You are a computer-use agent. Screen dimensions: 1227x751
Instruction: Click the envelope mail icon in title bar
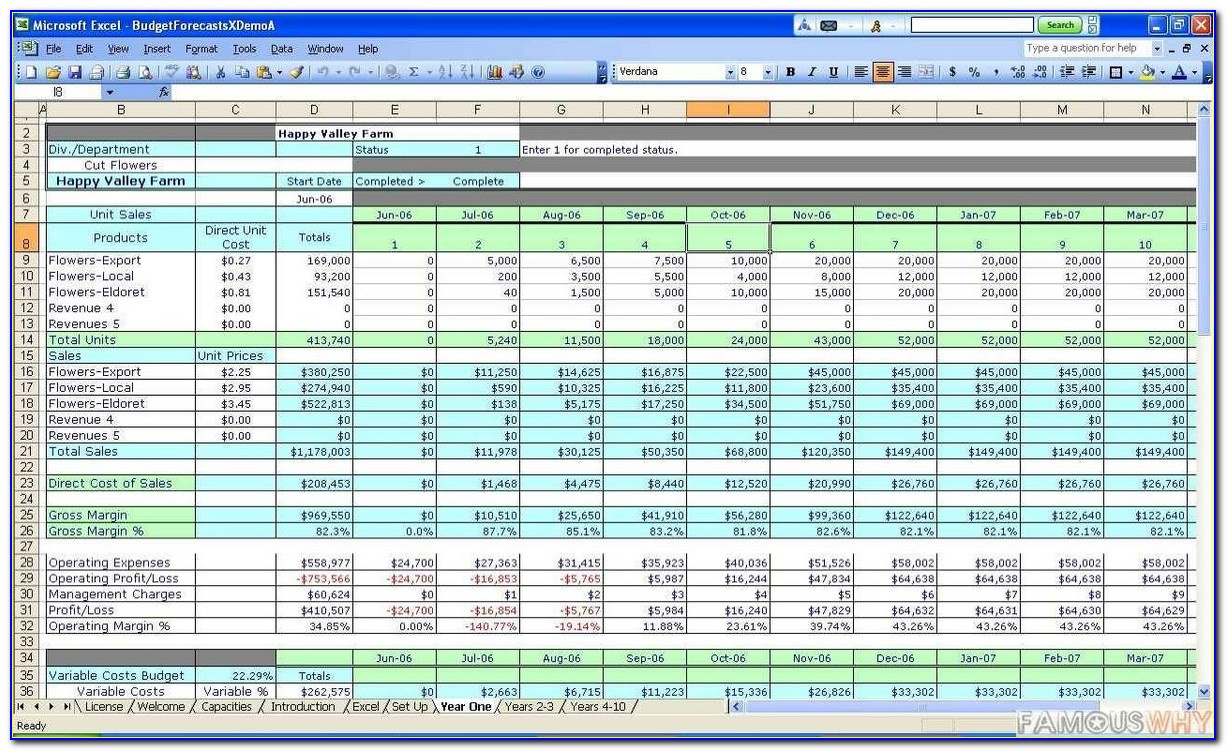click(x=829, y=26)
